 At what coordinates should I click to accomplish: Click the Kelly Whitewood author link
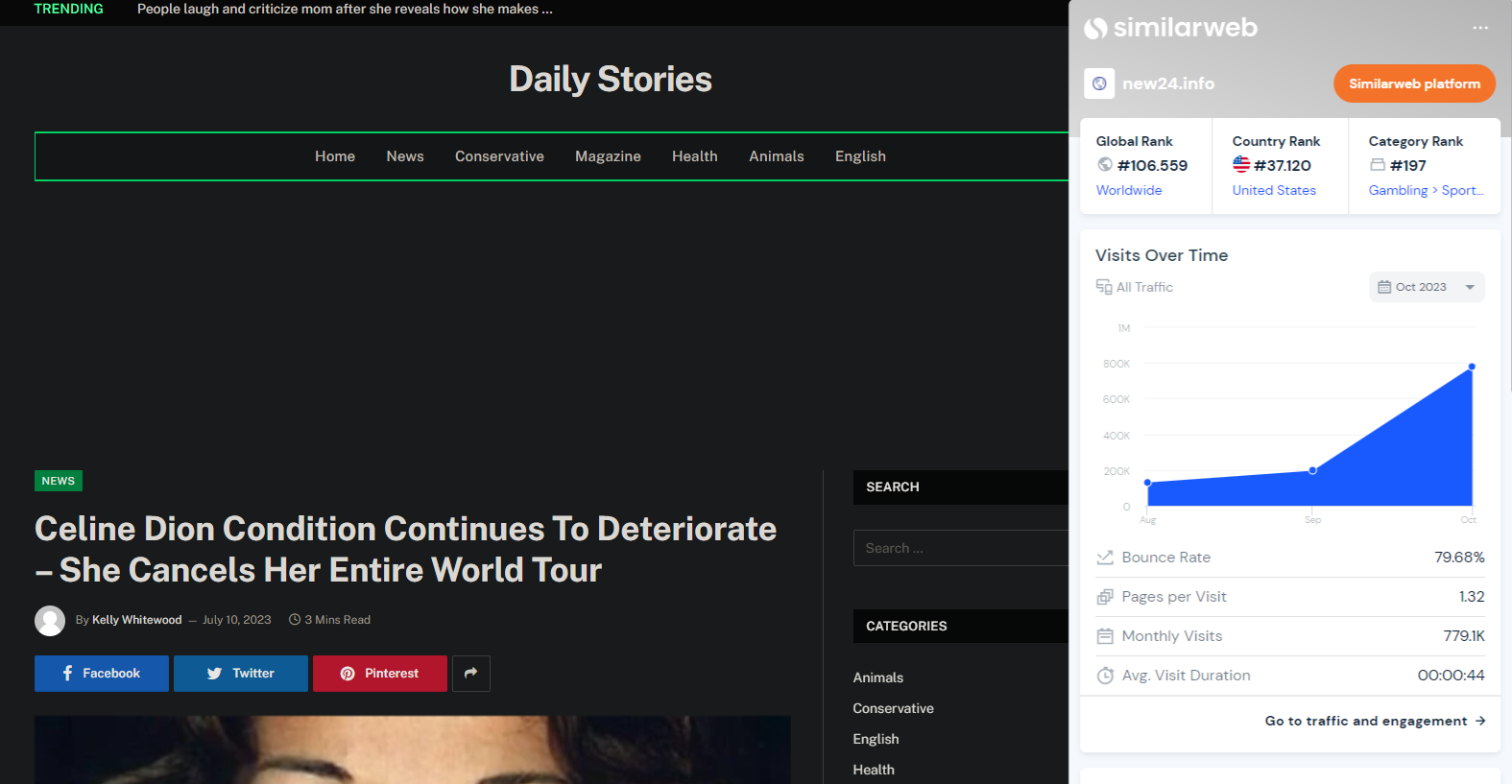pyautogui.click(x=136, y=620)
